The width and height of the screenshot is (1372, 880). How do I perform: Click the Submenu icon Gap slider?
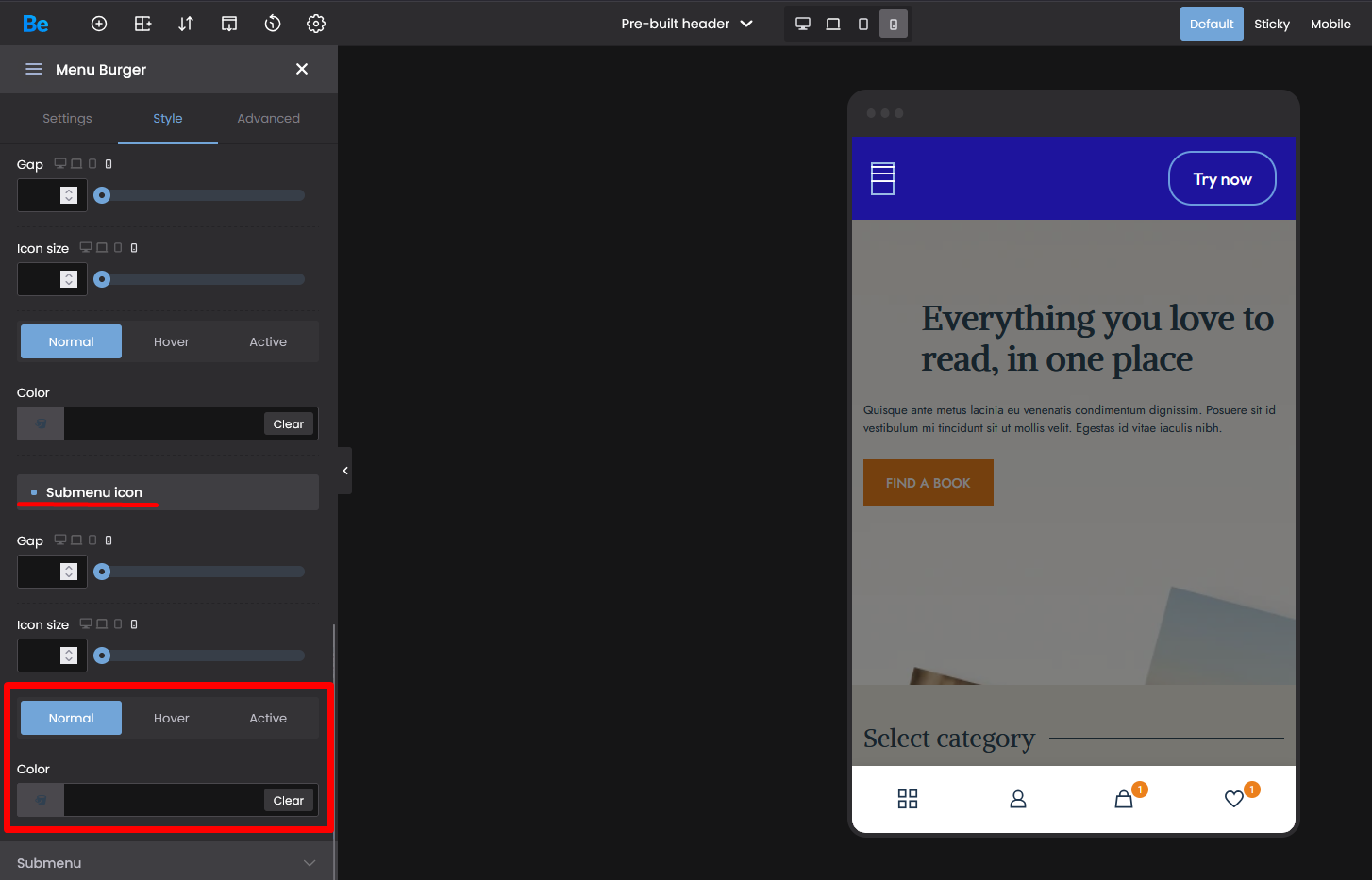[x=202, y=572]
